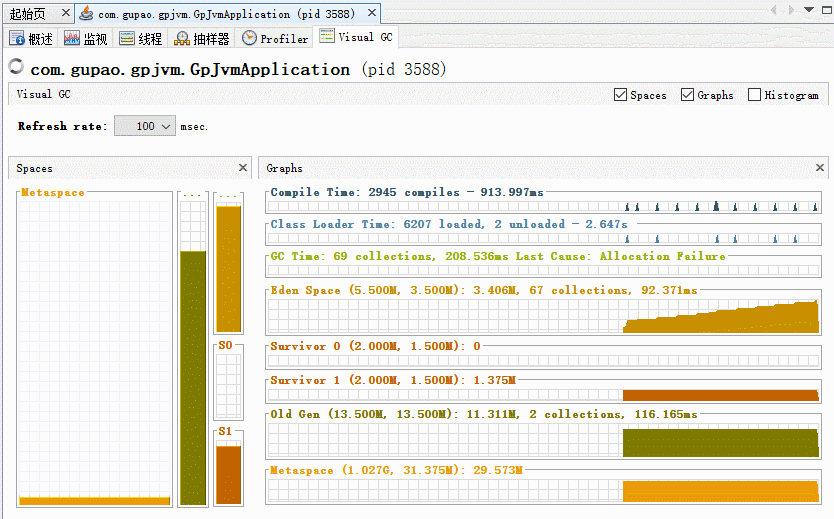Uncheck the Graphs checkbox
This screenshot has height=519, width=834.
click(x=687, y=95)
